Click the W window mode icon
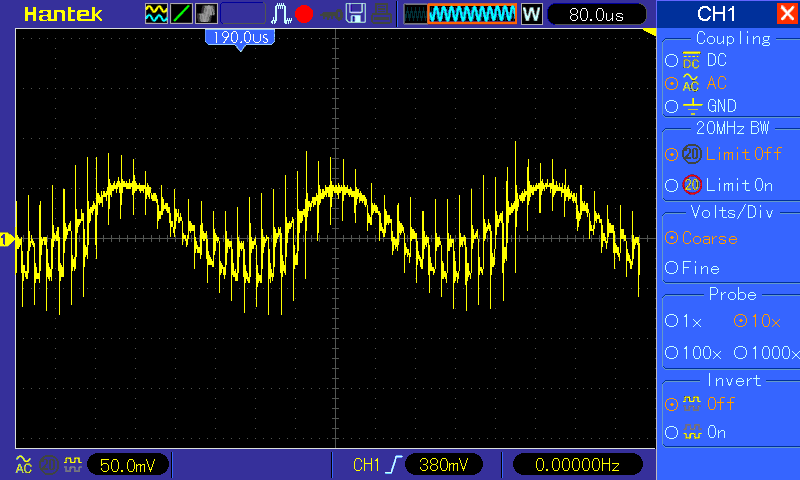 [x=531, y=14]
